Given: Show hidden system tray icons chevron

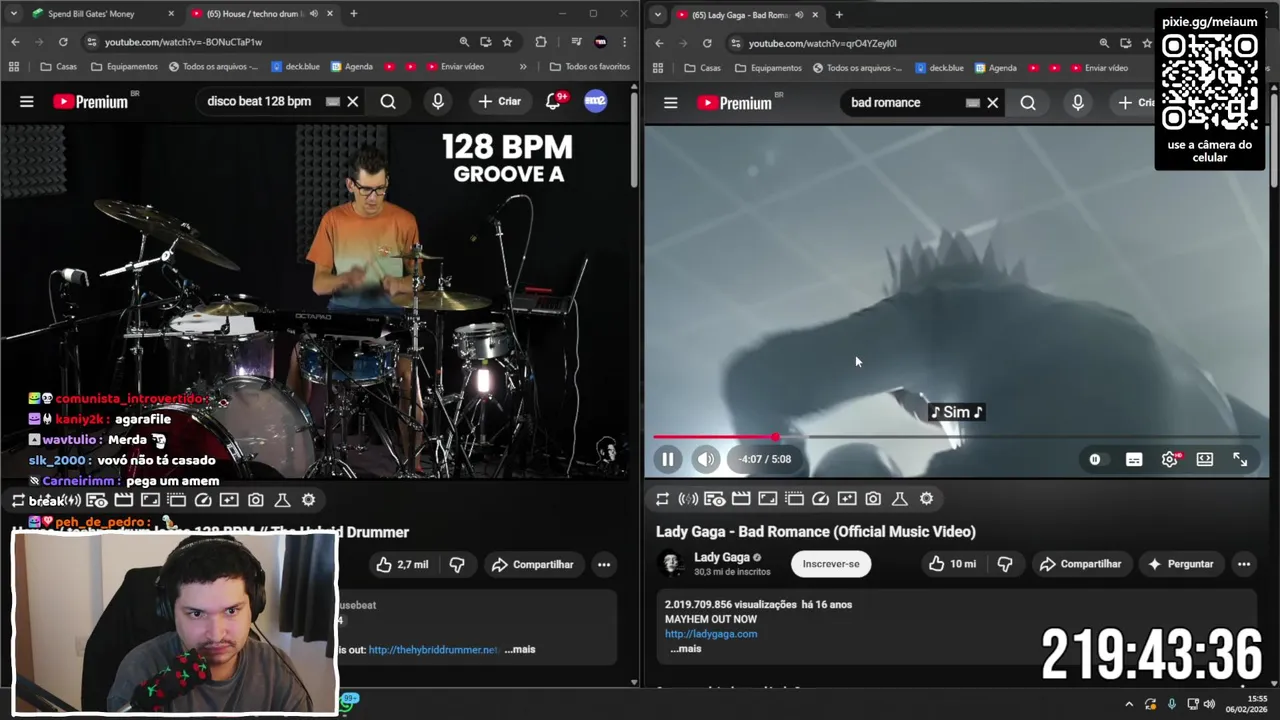Looking at the screenshot, I should pos(1129,704).
